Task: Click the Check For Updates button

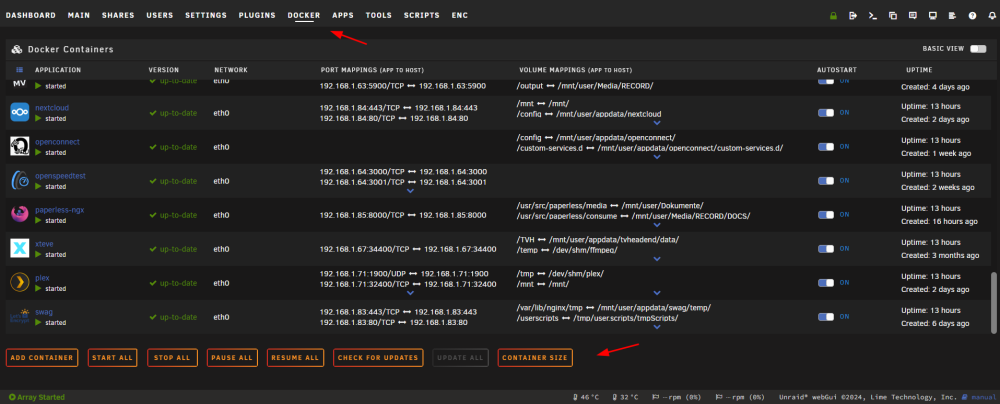Action: [378, 357]
